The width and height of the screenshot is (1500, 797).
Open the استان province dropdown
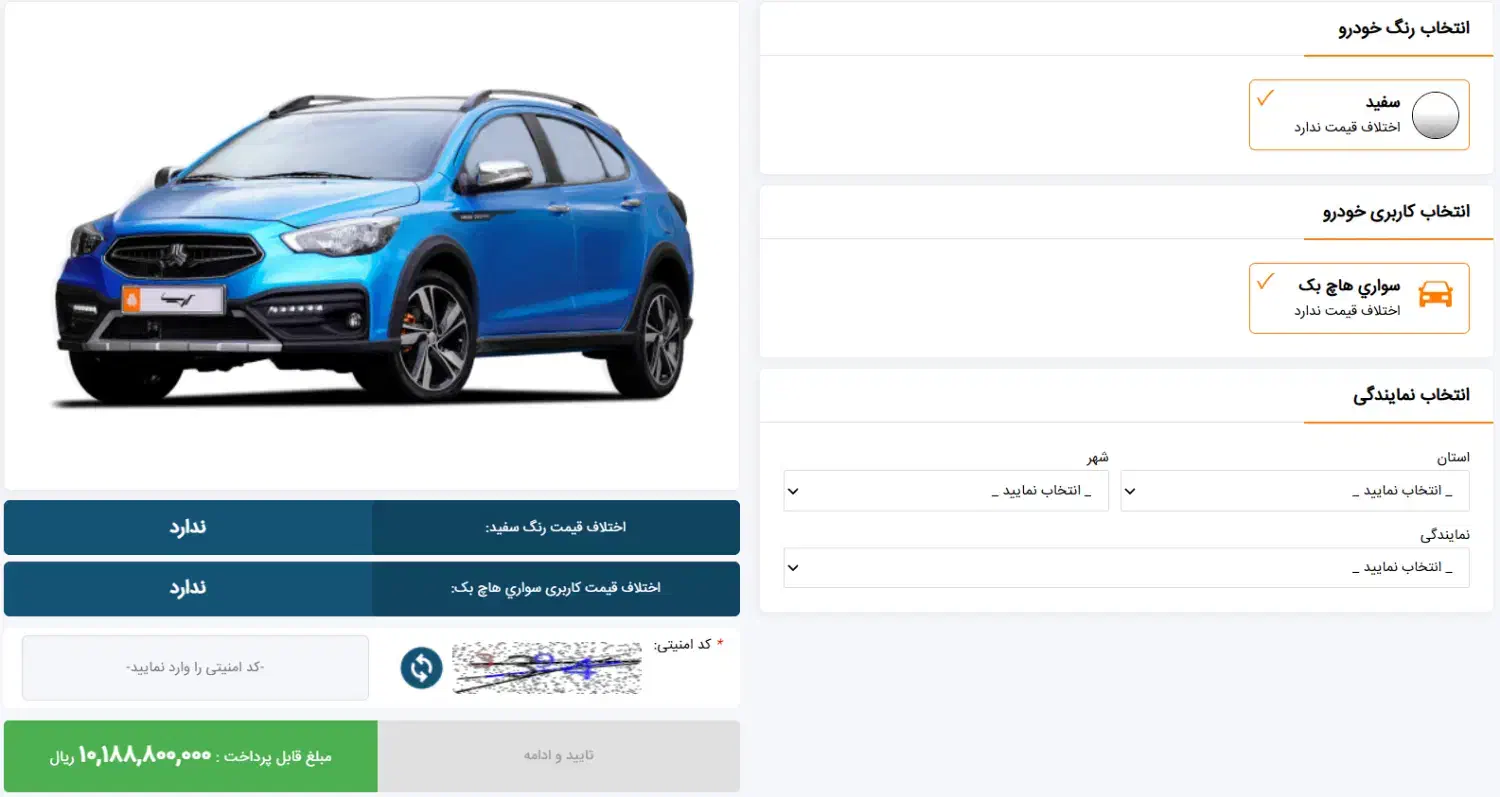click(1295, 491)
